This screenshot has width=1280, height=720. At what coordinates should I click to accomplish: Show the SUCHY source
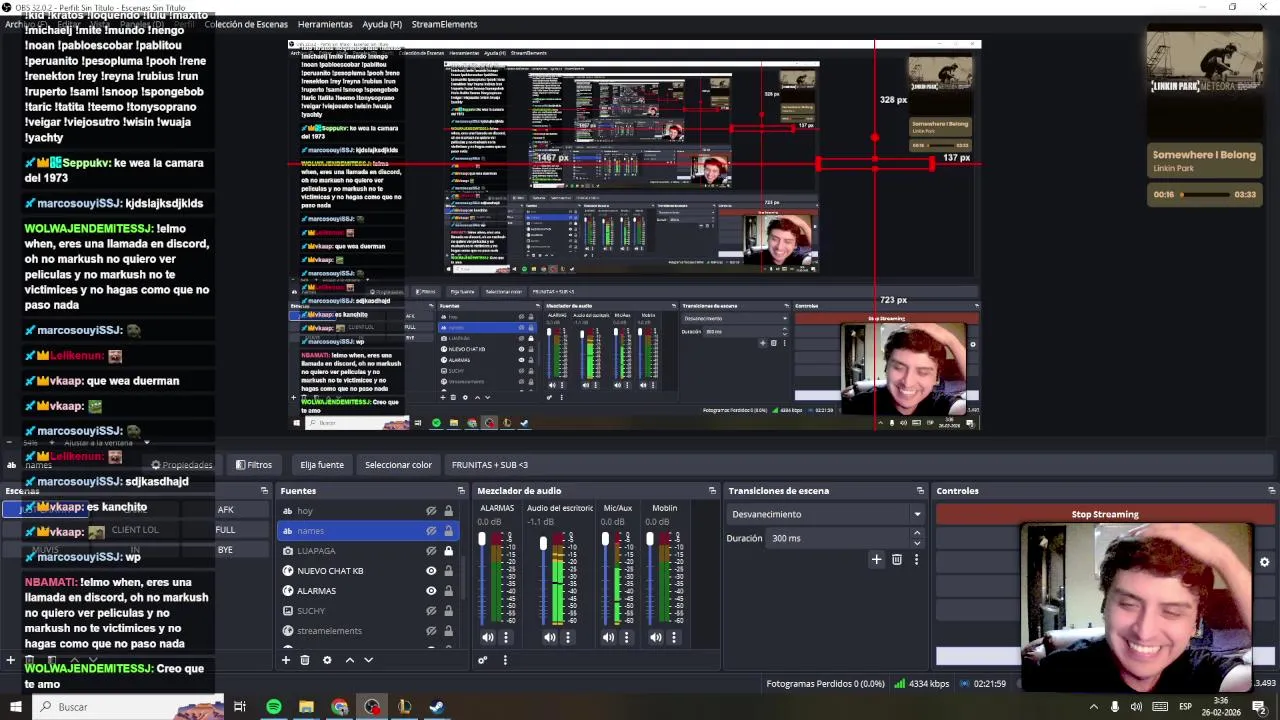pos(431,611)
